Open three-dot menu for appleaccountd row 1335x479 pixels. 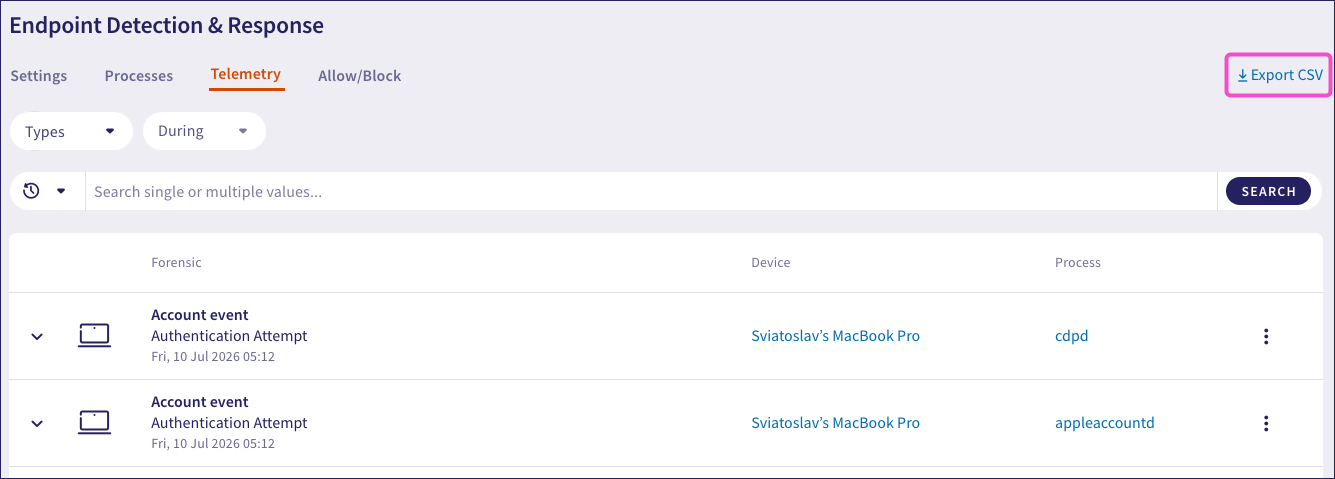click(1266, 423)
